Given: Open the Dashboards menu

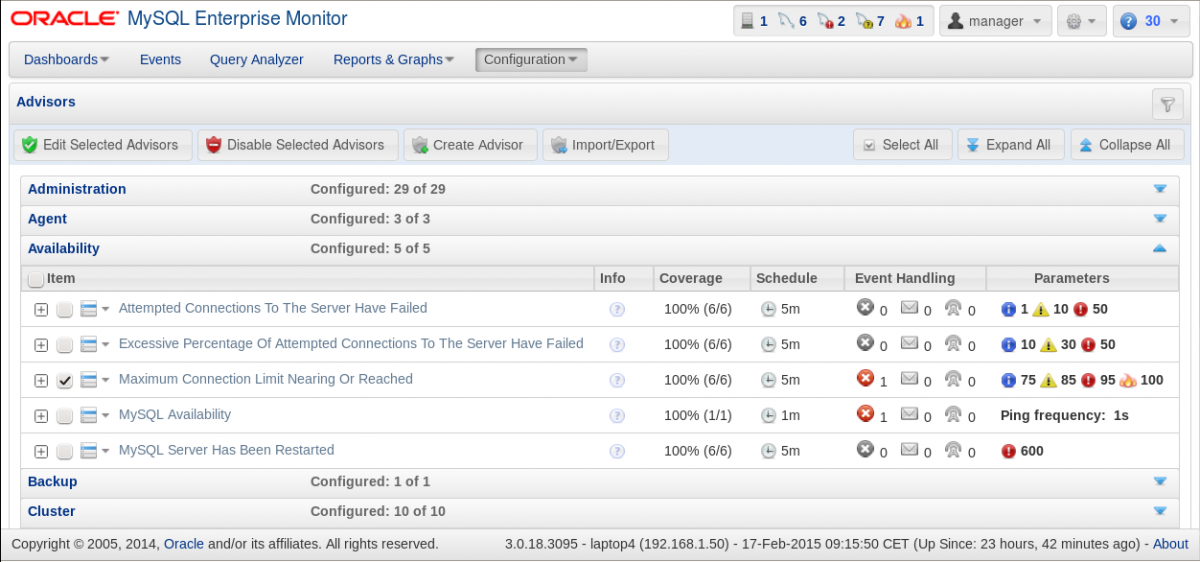Looking at the screenshot, I should click(67, 60).
